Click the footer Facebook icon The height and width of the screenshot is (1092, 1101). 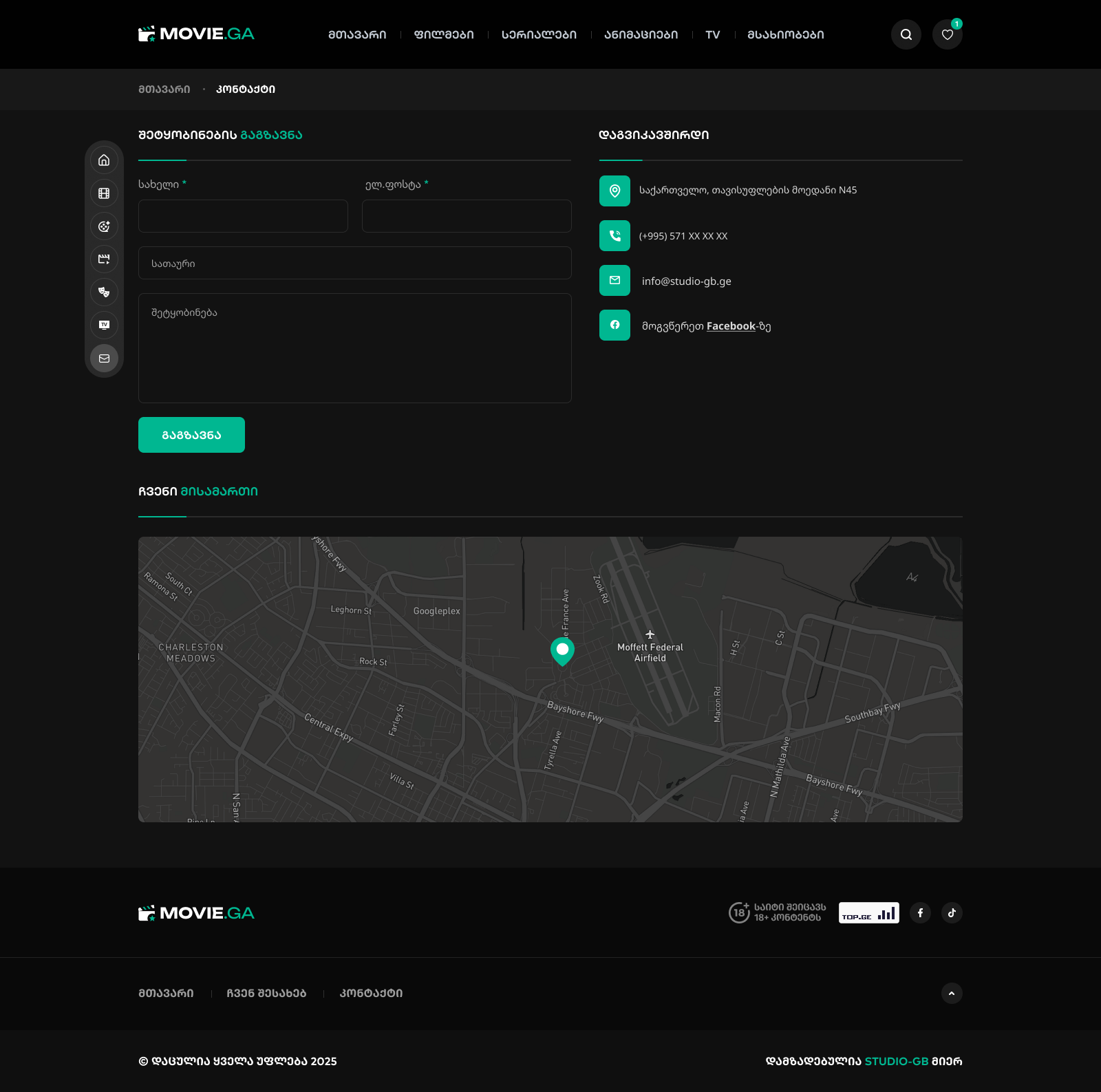[920, 913]
